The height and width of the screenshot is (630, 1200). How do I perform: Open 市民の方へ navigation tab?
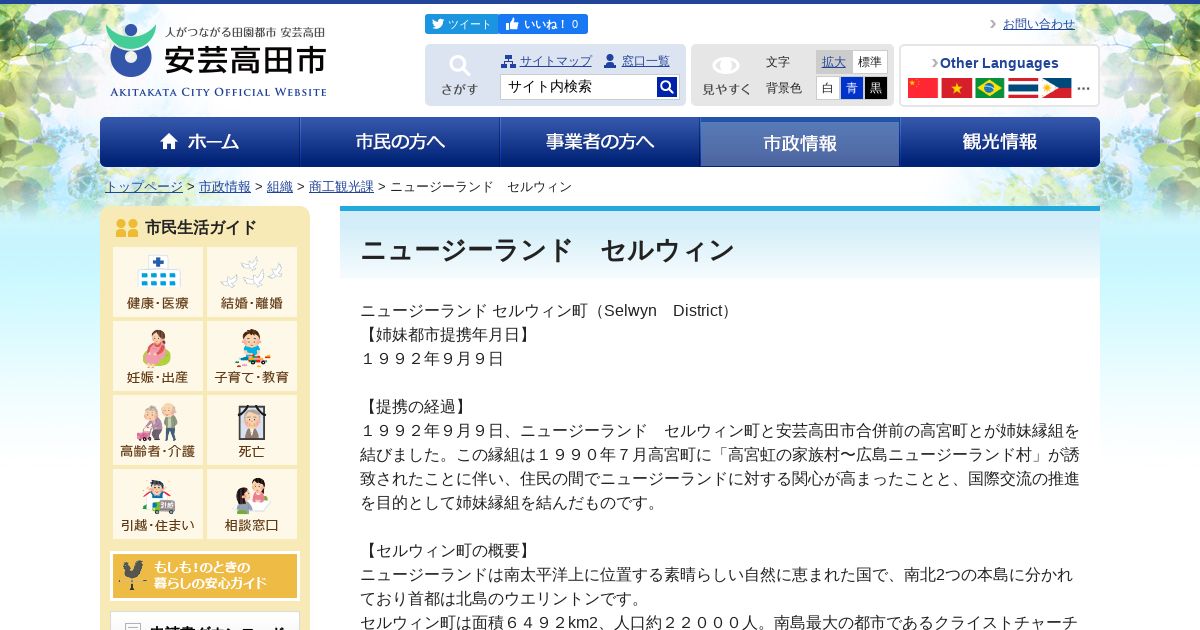pyautogui.click(x=400, y=142)
